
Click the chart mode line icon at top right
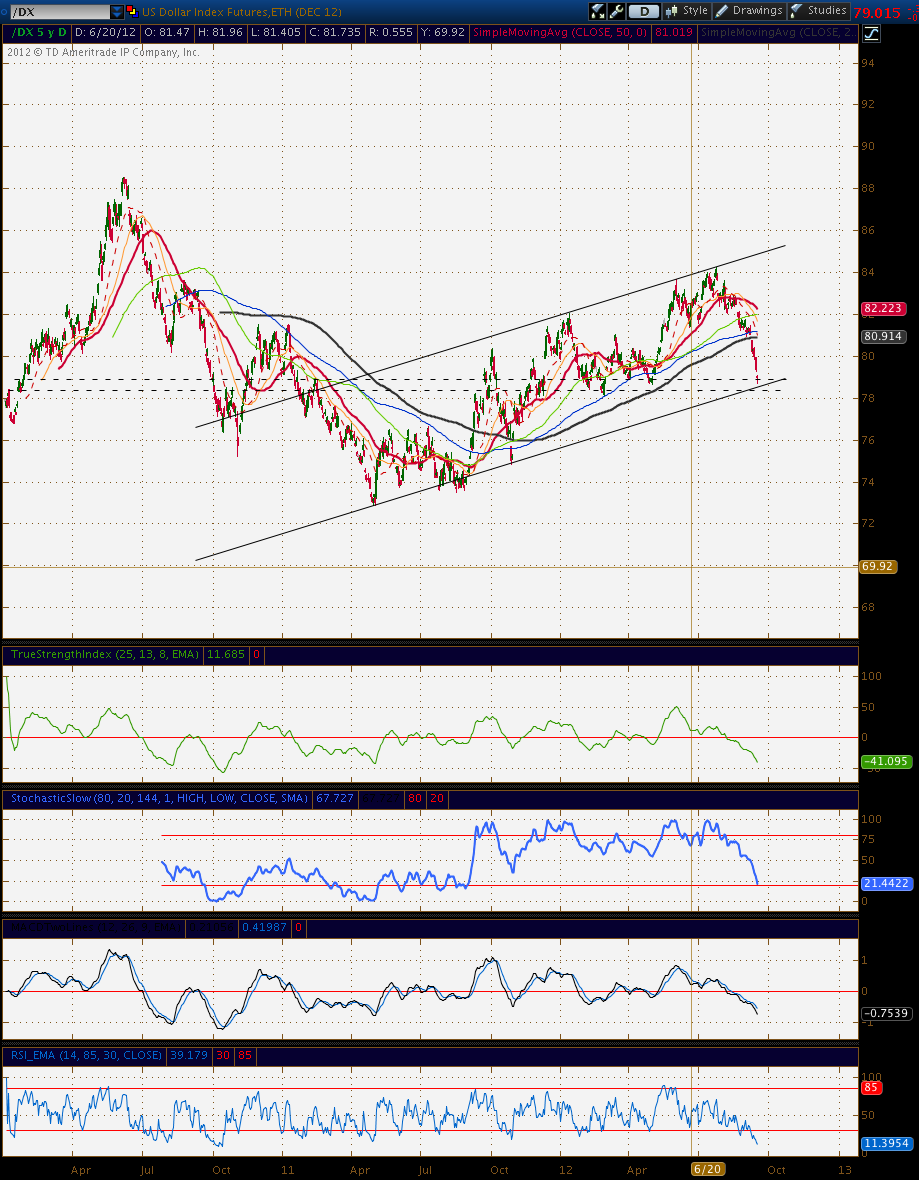pyautogui.click(x=872, y=33)
